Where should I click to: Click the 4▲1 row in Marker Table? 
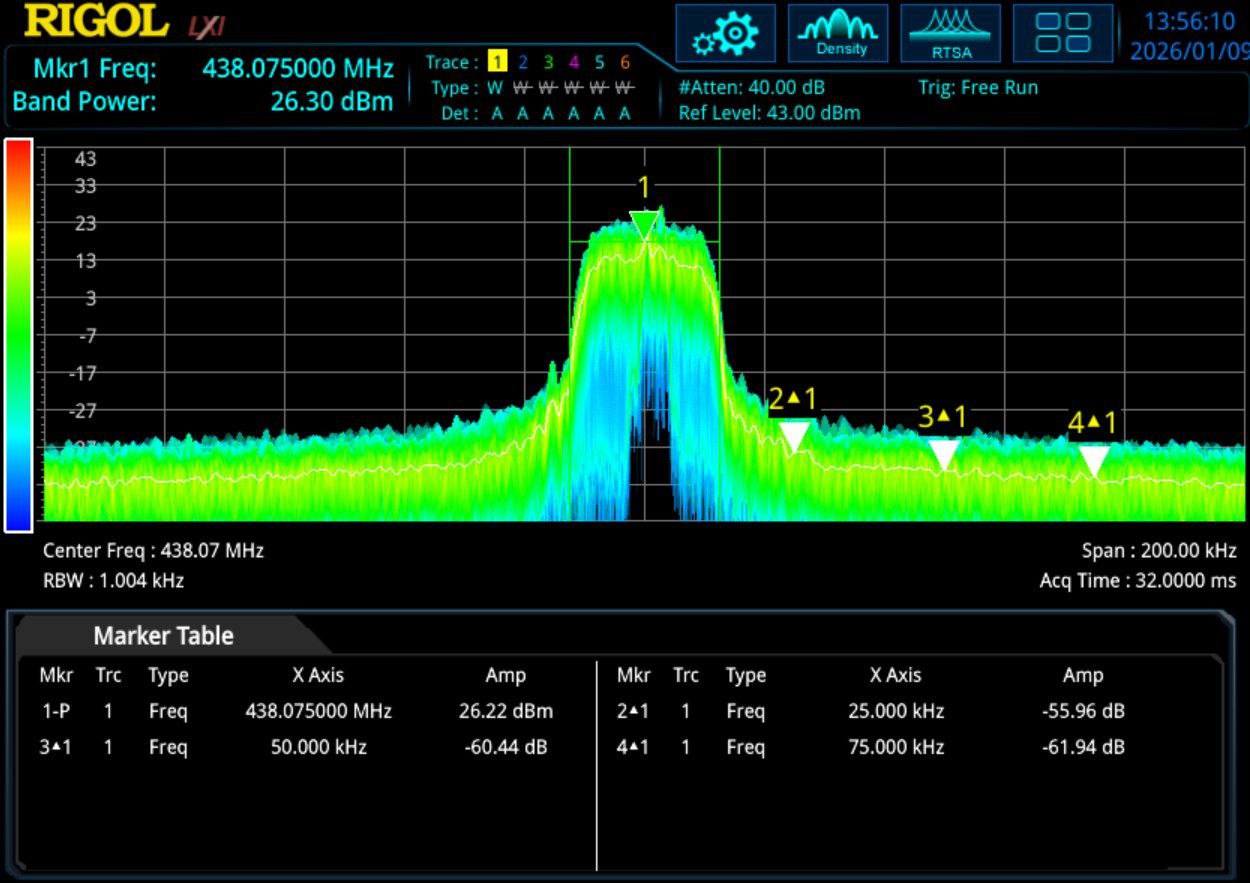pos(910,747)
